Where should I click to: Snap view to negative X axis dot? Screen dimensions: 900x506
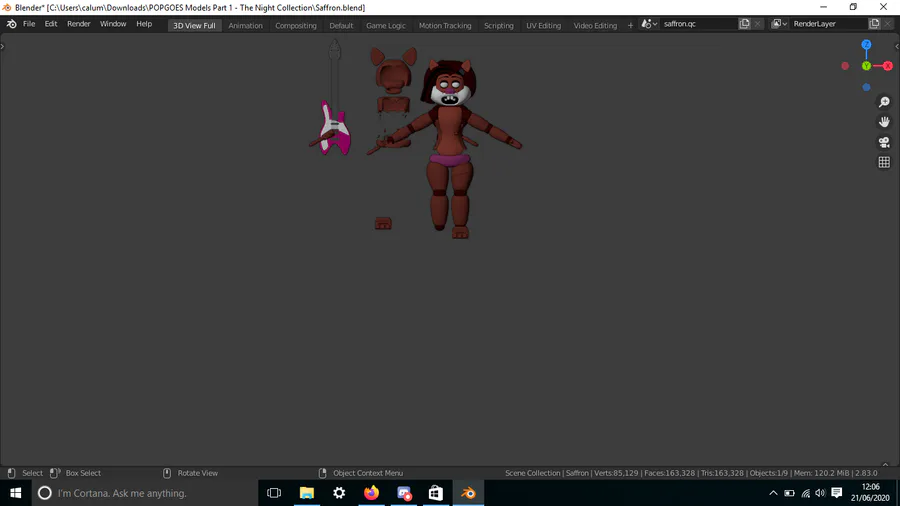(x=845, y=66)
